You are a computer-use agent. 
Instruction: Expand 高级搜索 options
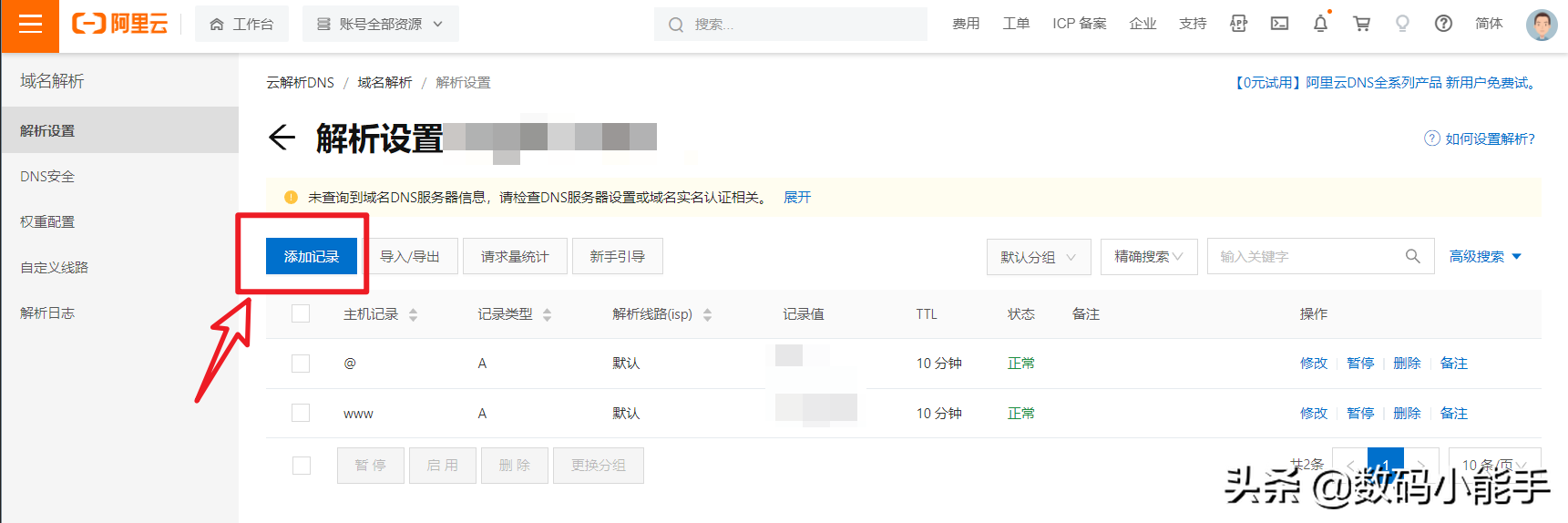click(x=1485, y=257)
